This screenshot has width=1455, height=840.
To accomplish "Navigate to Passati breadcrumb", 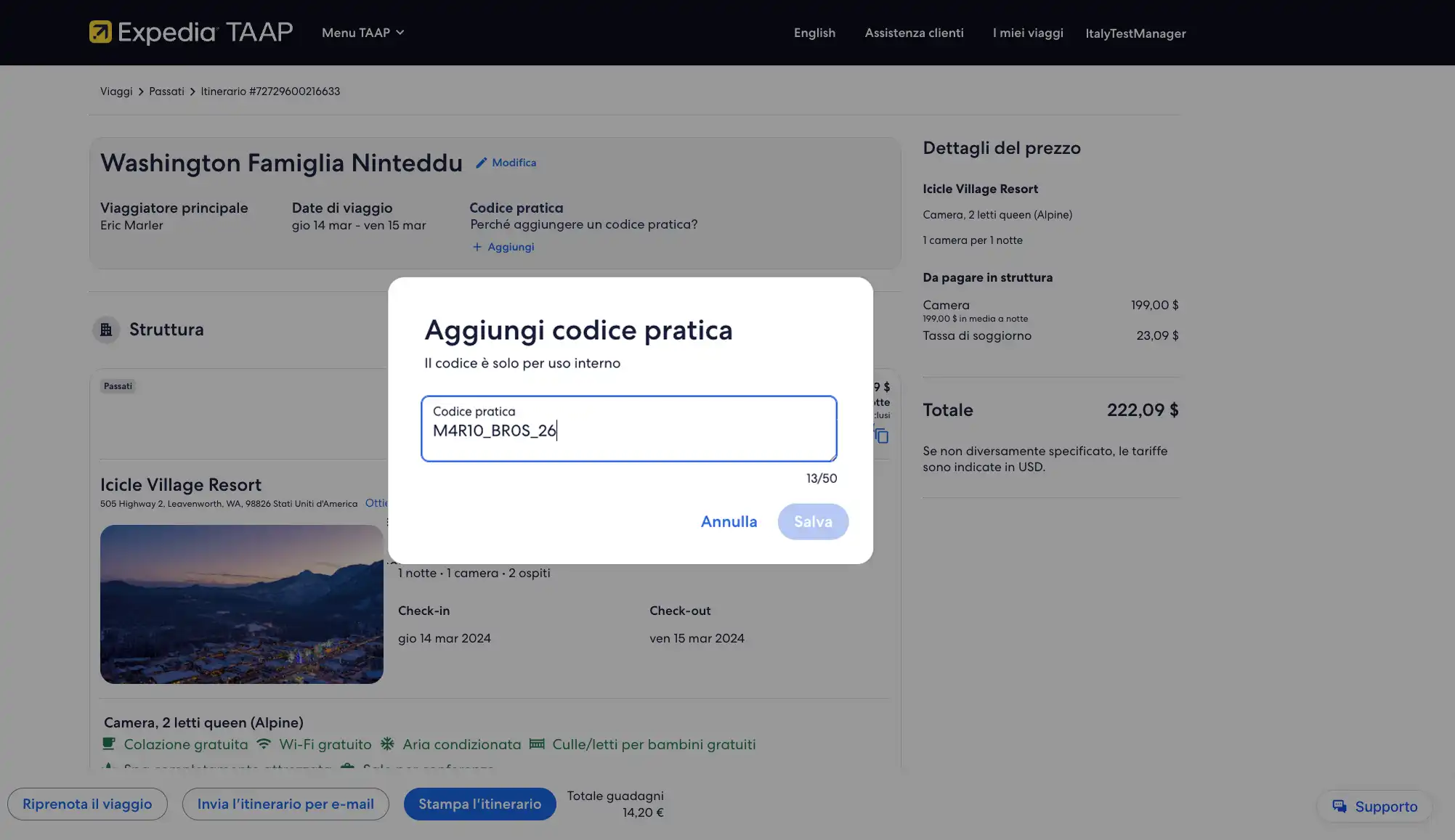I will (166, 91).
